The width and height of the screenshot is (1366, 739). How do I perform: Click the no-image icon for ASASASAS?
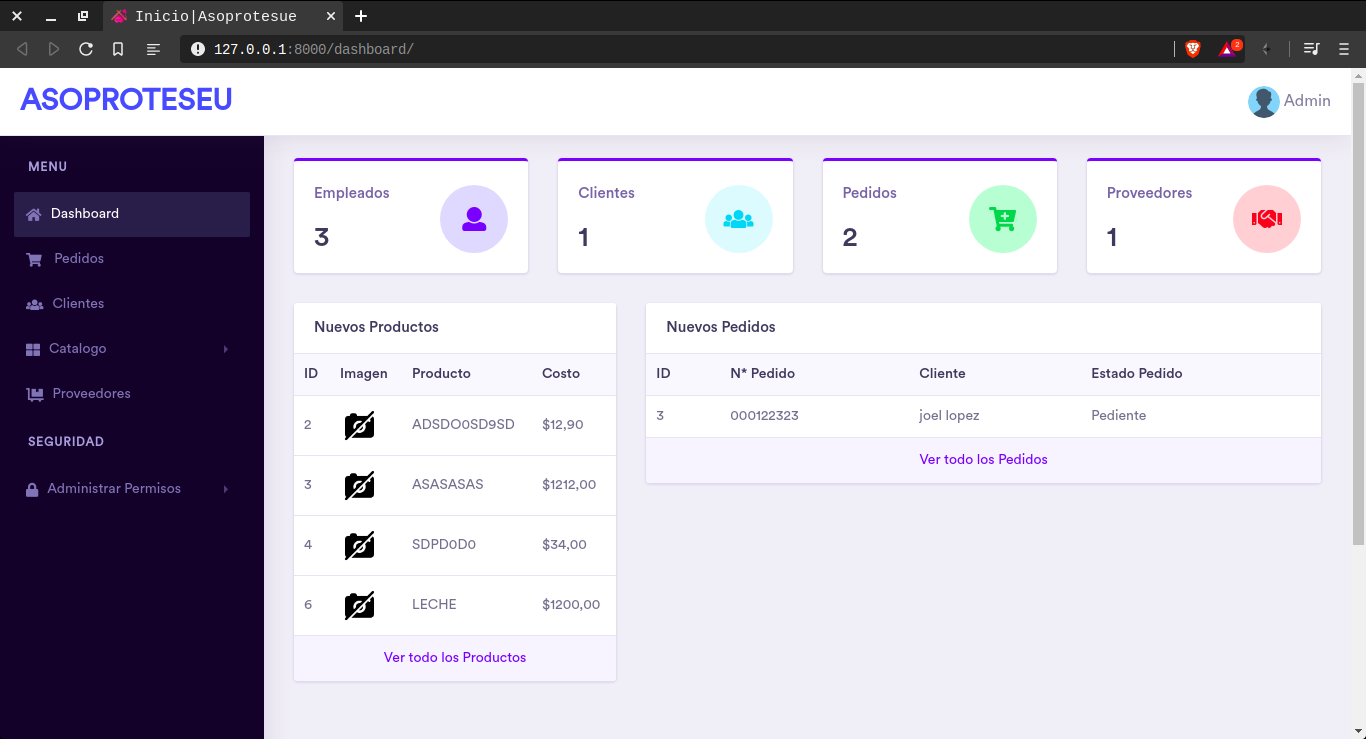click(359, 485)
